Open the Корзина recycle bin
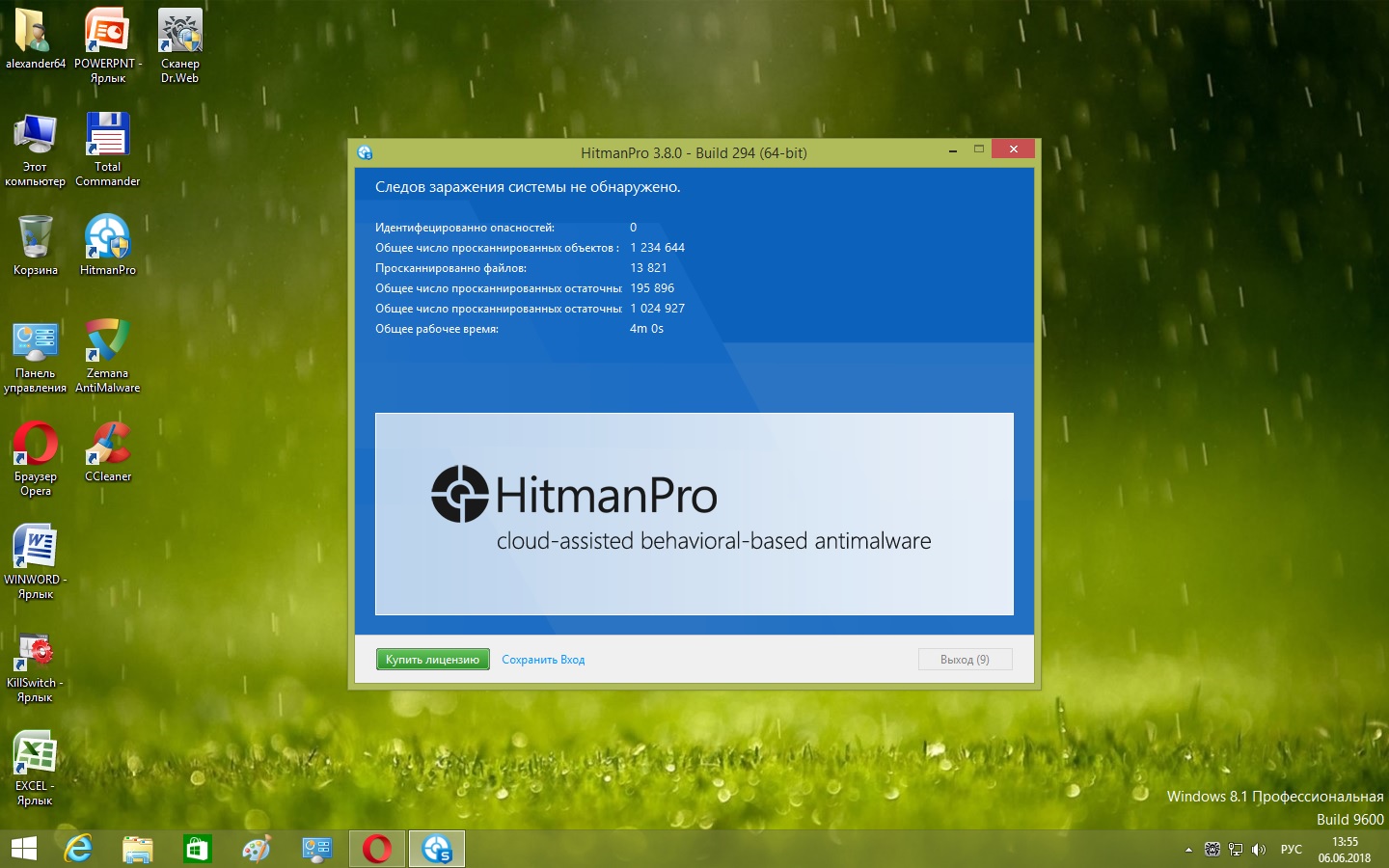 [36, 239]
